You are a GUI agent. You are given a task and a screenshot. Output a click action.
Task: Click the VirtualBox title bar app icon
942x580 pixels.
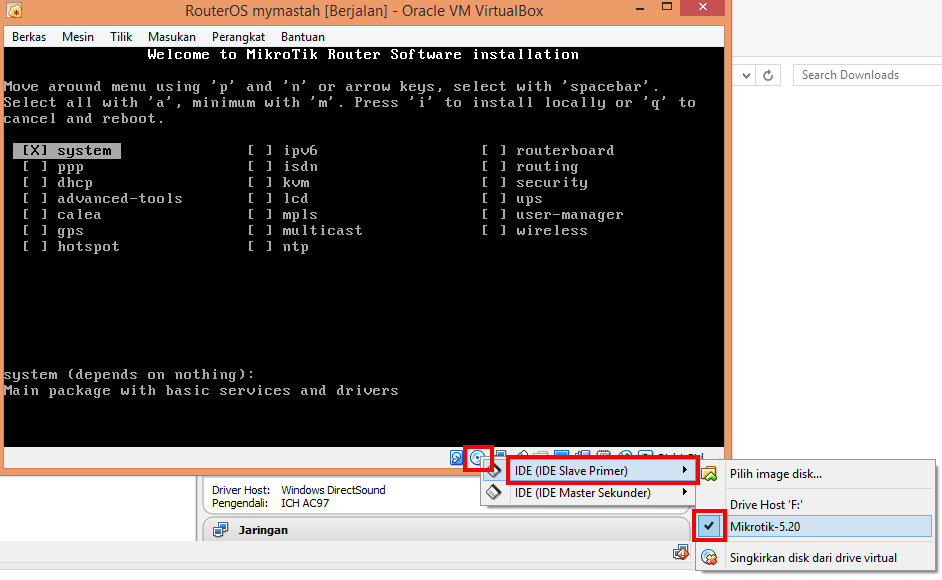[14, 10]
